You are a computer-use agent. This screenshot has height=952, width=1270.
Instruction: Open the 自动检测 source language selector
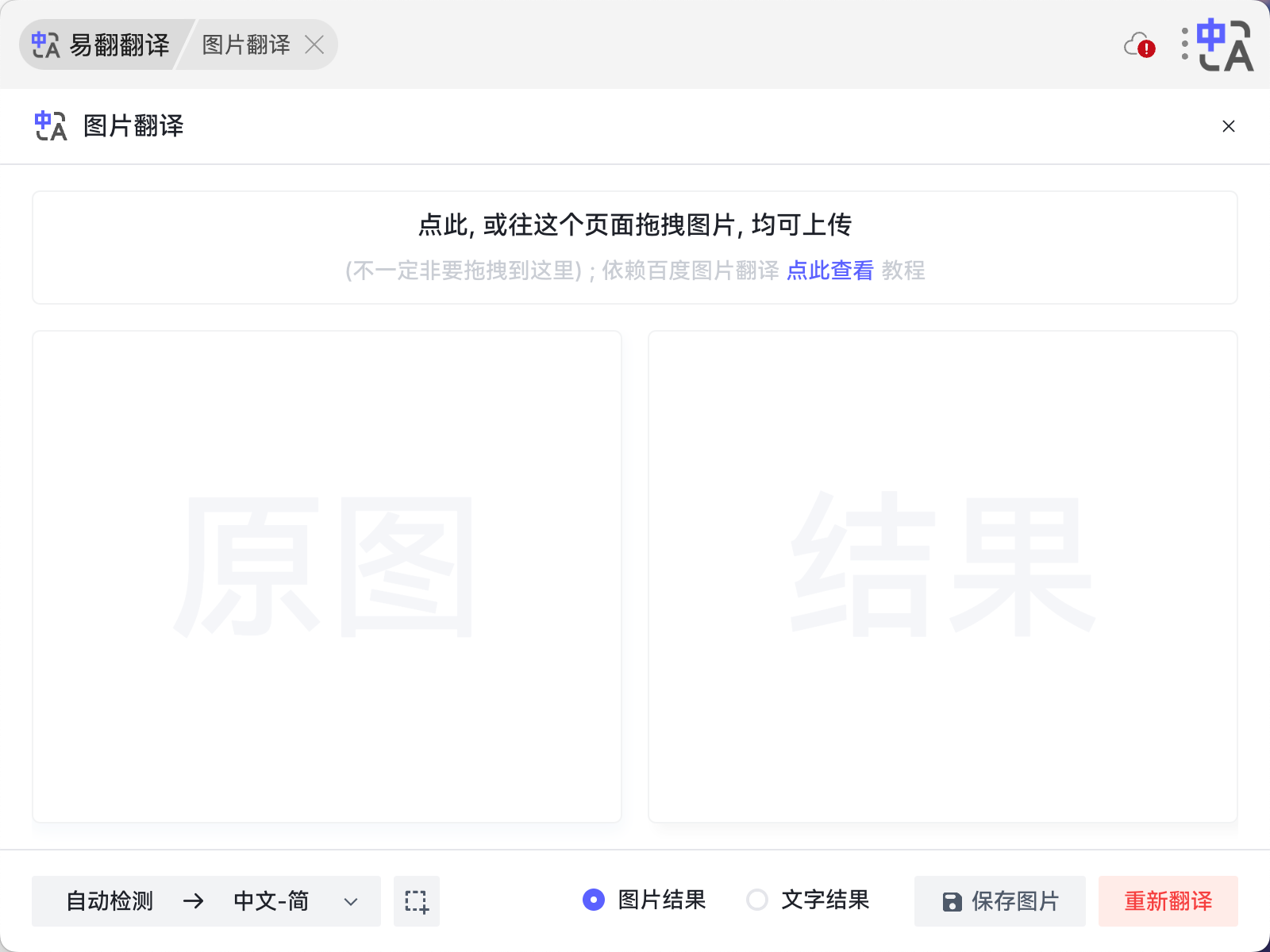pyautogui.click(x=110, y=901)
